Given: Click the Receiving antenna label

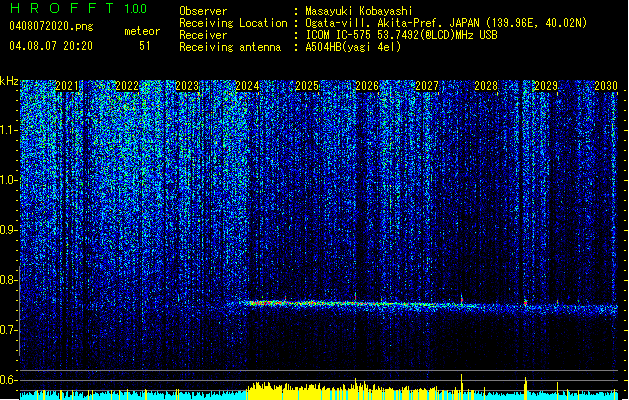Looking at the screenshot, I should 230,47.
